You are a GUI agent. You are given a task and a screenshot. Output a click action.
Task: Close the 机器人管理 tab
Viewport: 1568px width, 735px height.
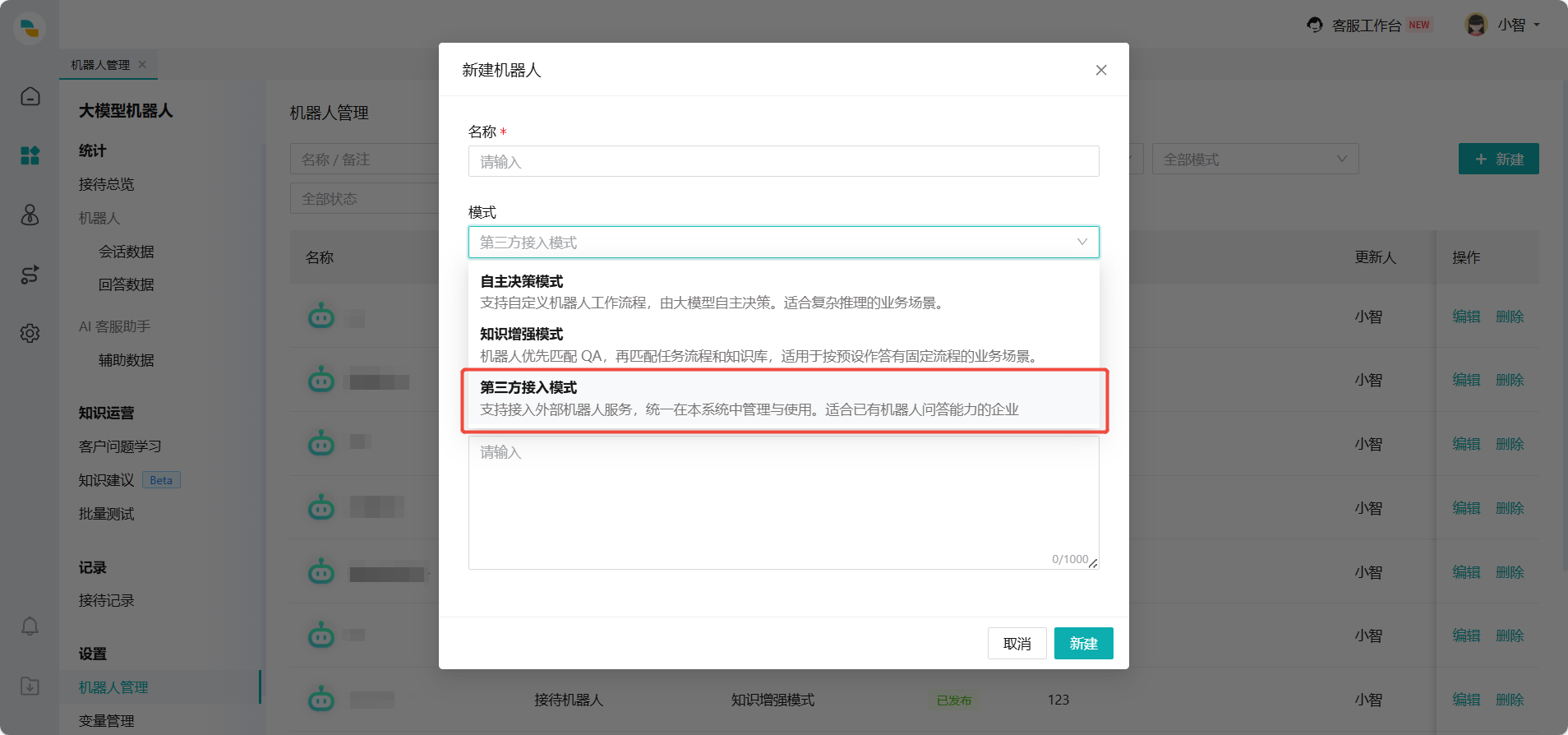tap(142, 64)
